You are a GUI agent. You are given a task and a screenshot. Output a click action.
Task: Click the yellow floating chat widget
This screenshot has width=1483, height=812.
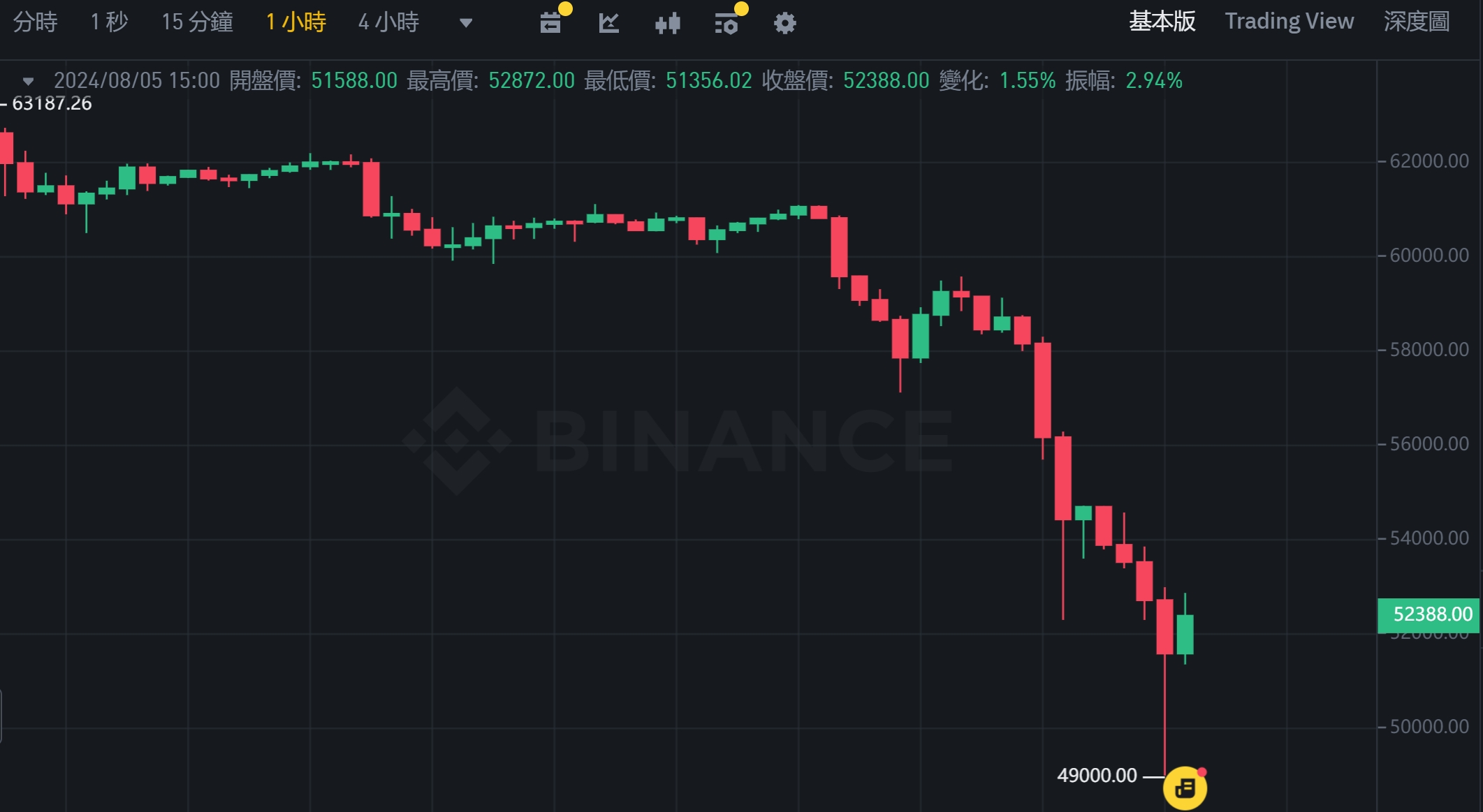[x=1185, y=788]
